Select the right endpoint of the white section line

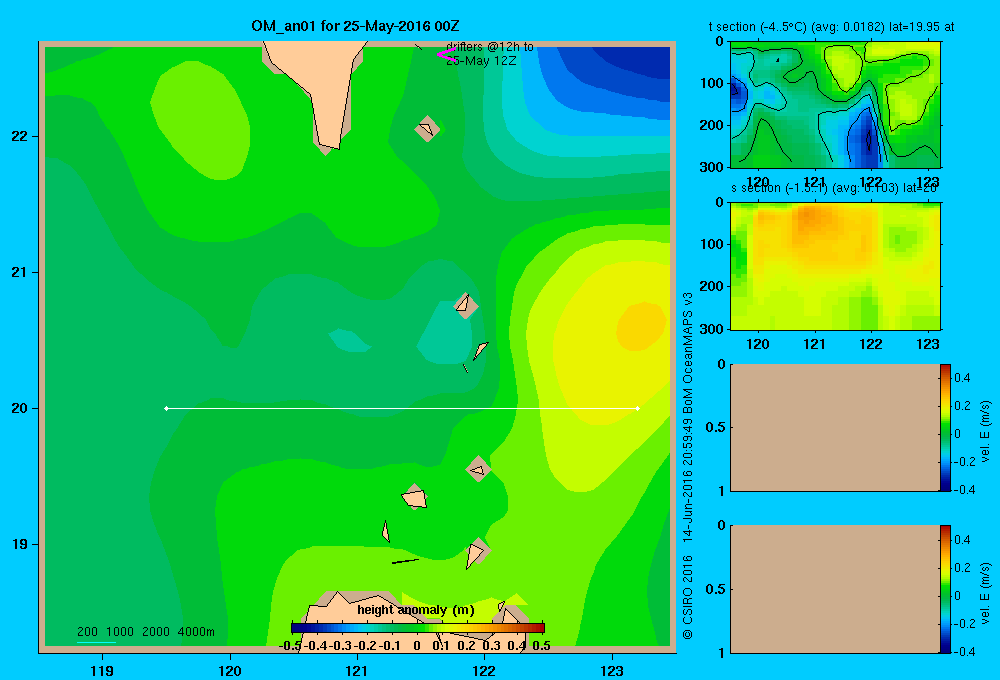pos(637,408)
